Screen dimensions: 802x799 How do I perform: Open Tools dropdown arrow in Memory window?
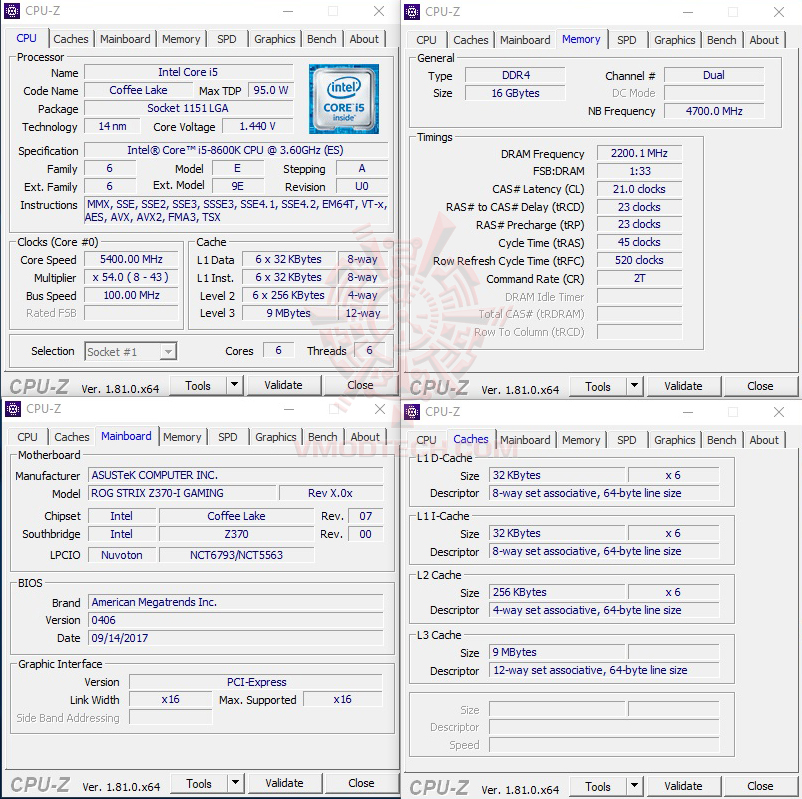pyautogui.click(x=634, y=386)
